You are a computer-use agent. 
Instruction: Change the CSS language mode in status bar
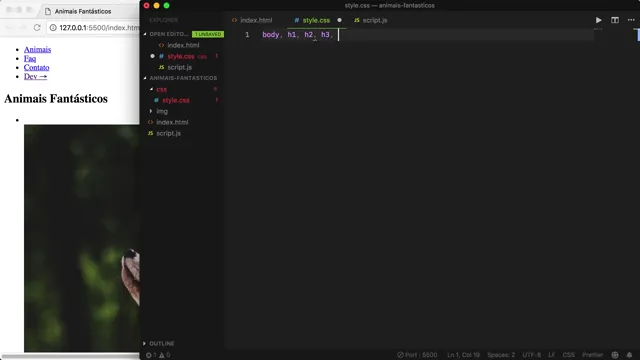(568, 355)
